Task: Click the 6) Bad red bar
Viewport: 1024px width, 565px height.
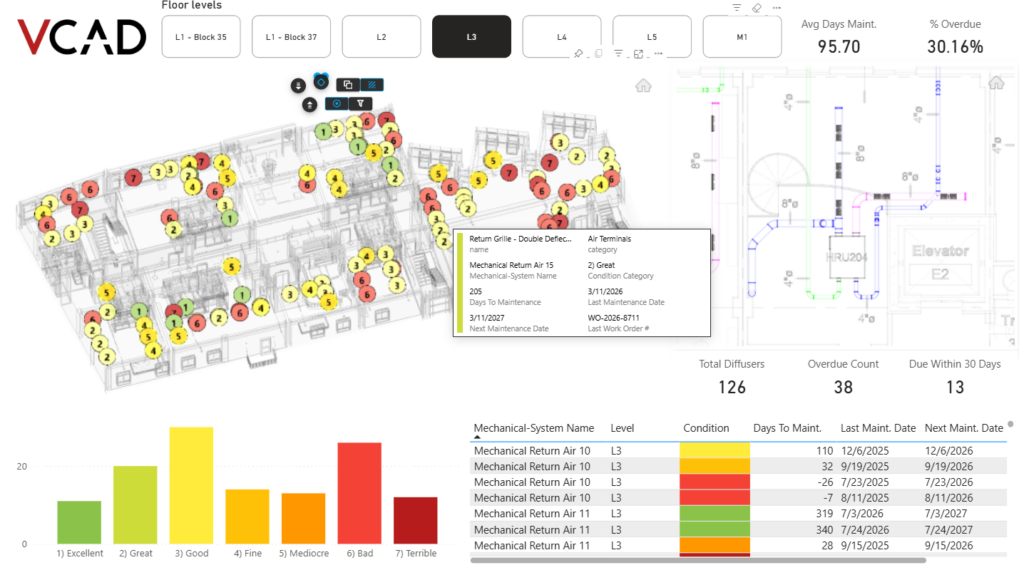Action: pyautogui.click(x=359, y=493)
